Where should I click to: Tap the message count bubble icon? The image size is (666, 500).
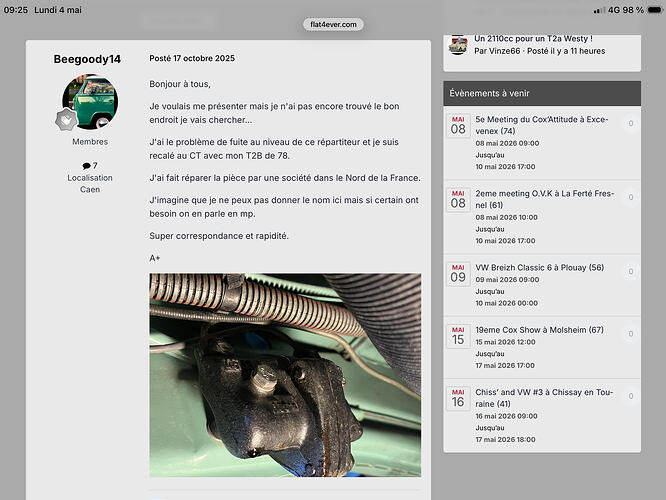click(86, 166)
